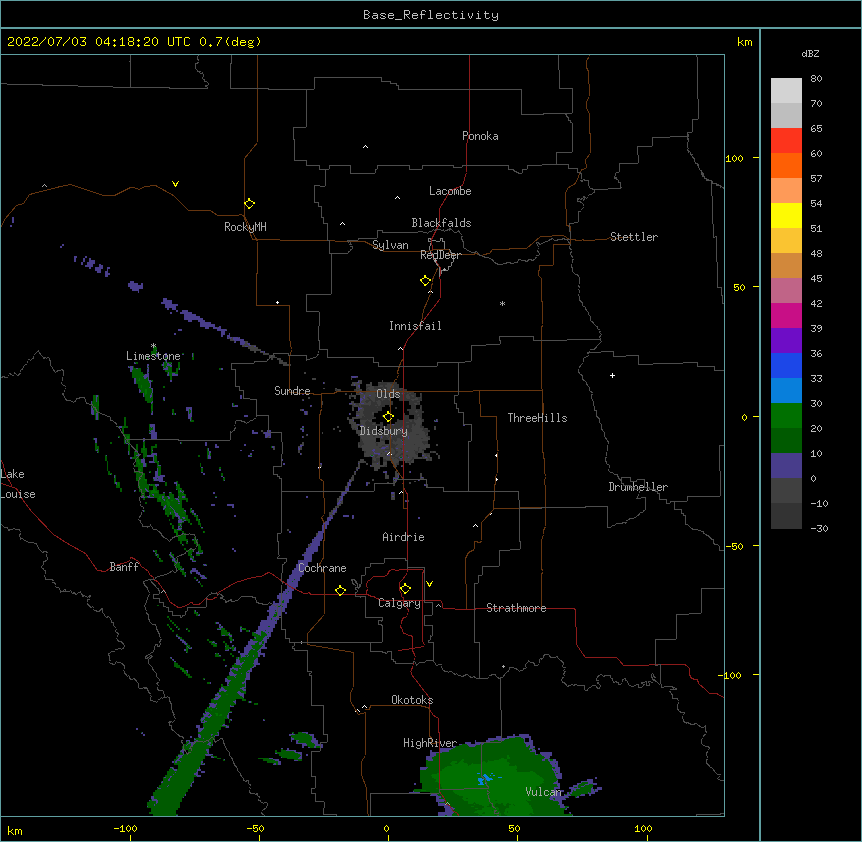The height and width of the screenshot is (842, 862).
Task: Click the HighRiver label
Action: point(430,743)
